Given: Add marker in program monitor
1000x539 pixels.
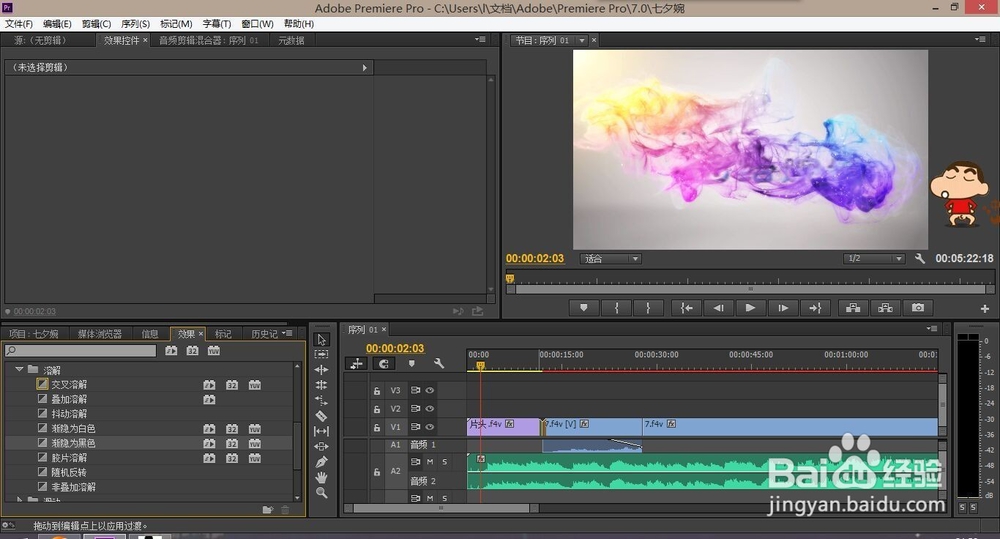Looking at the screenshot, I should (x=584, y=307).
